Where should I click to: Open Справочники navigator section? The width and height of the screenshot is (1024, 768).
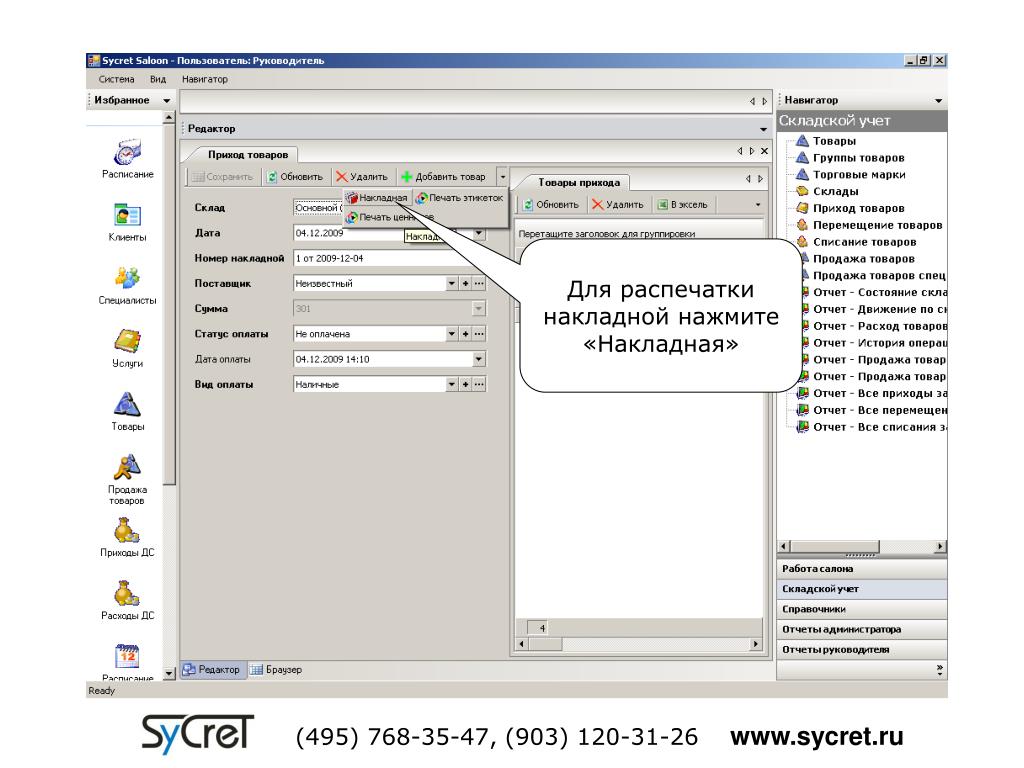(861, 609)
